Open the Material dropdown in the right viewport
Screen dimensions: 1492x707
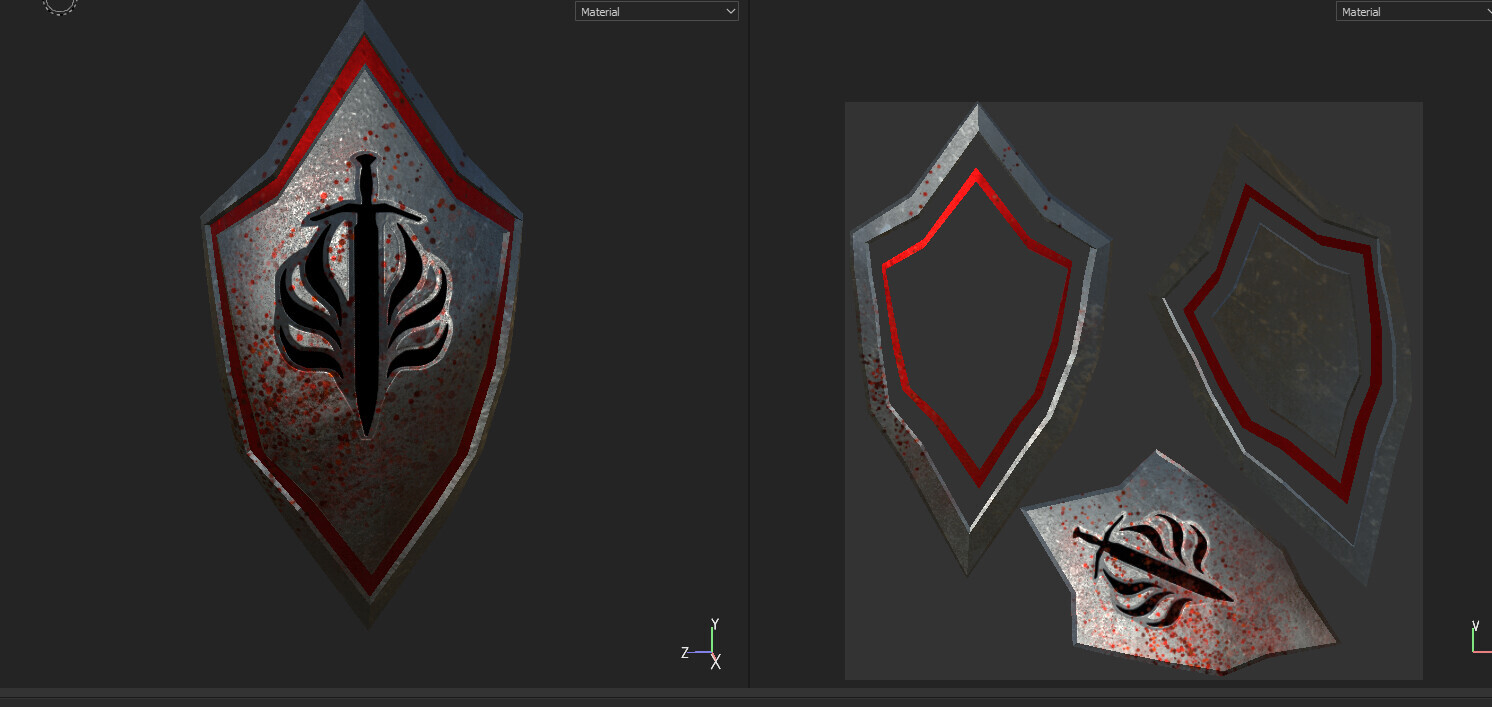tap(1412, 11)
